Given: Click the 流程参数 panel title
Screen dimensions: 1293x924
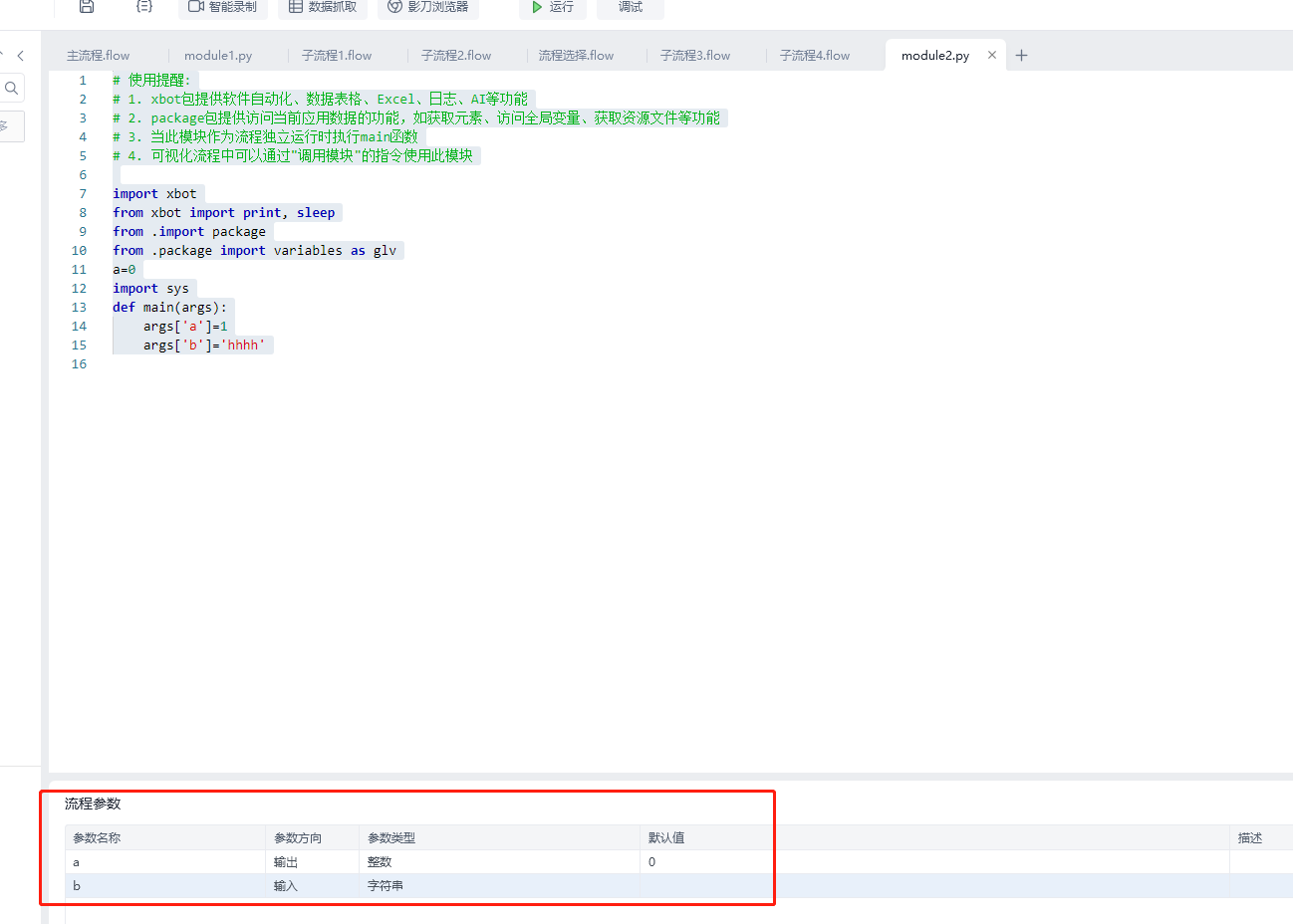Looking at the screenshot, I should pos(93,804).
